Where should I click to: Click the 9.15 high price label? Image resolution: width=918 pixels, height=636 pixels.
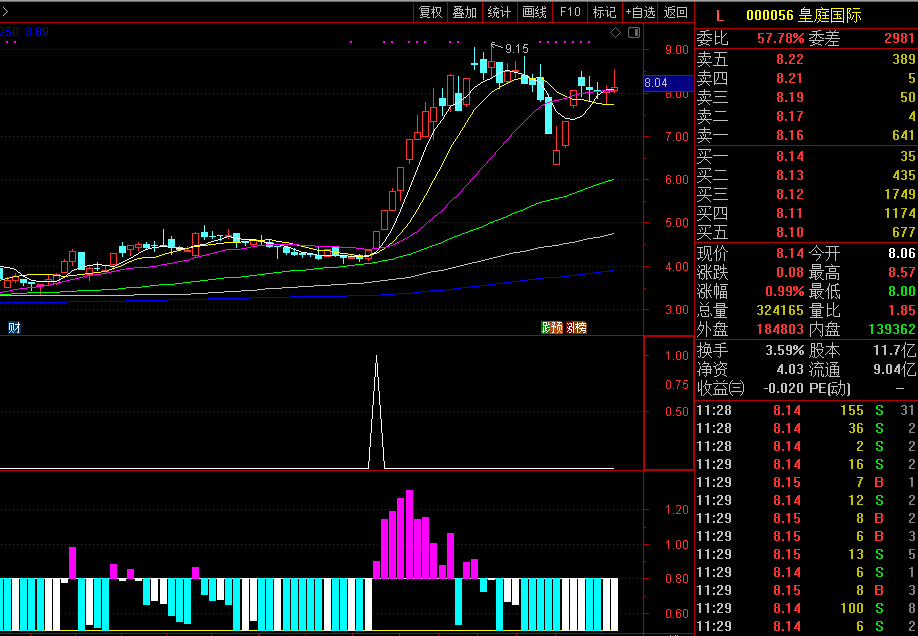click(x=516, y=49)
